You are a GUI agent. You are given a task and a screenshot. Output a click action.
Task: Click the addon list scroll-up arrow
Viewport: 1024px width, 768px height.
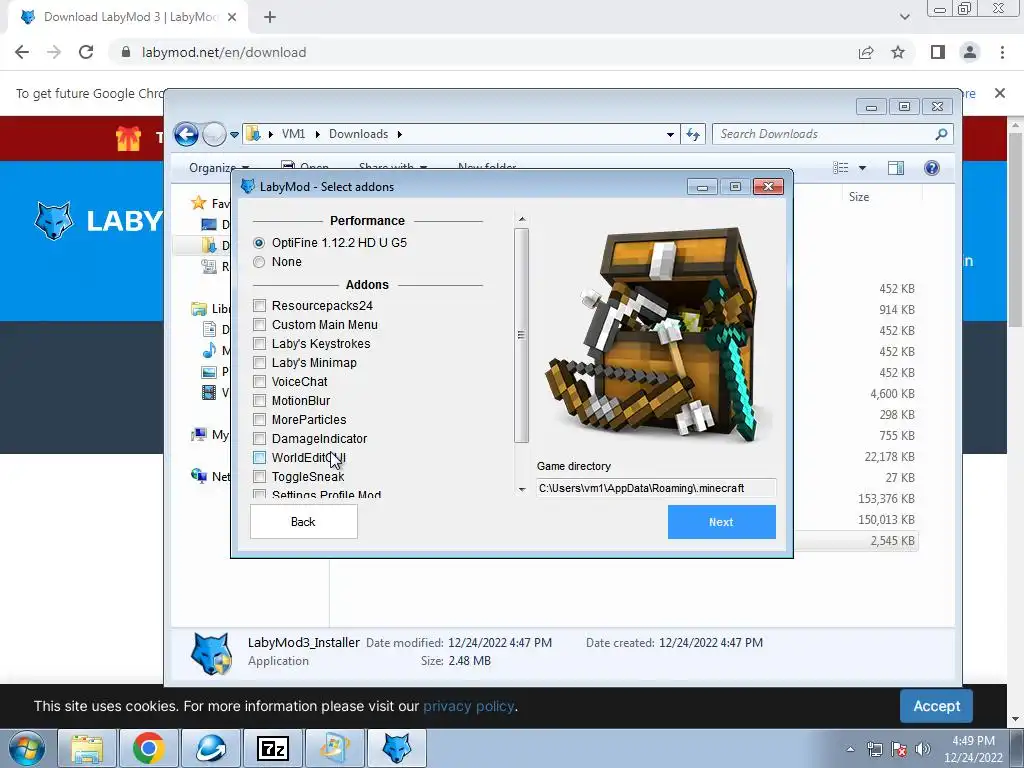[522, 219]
